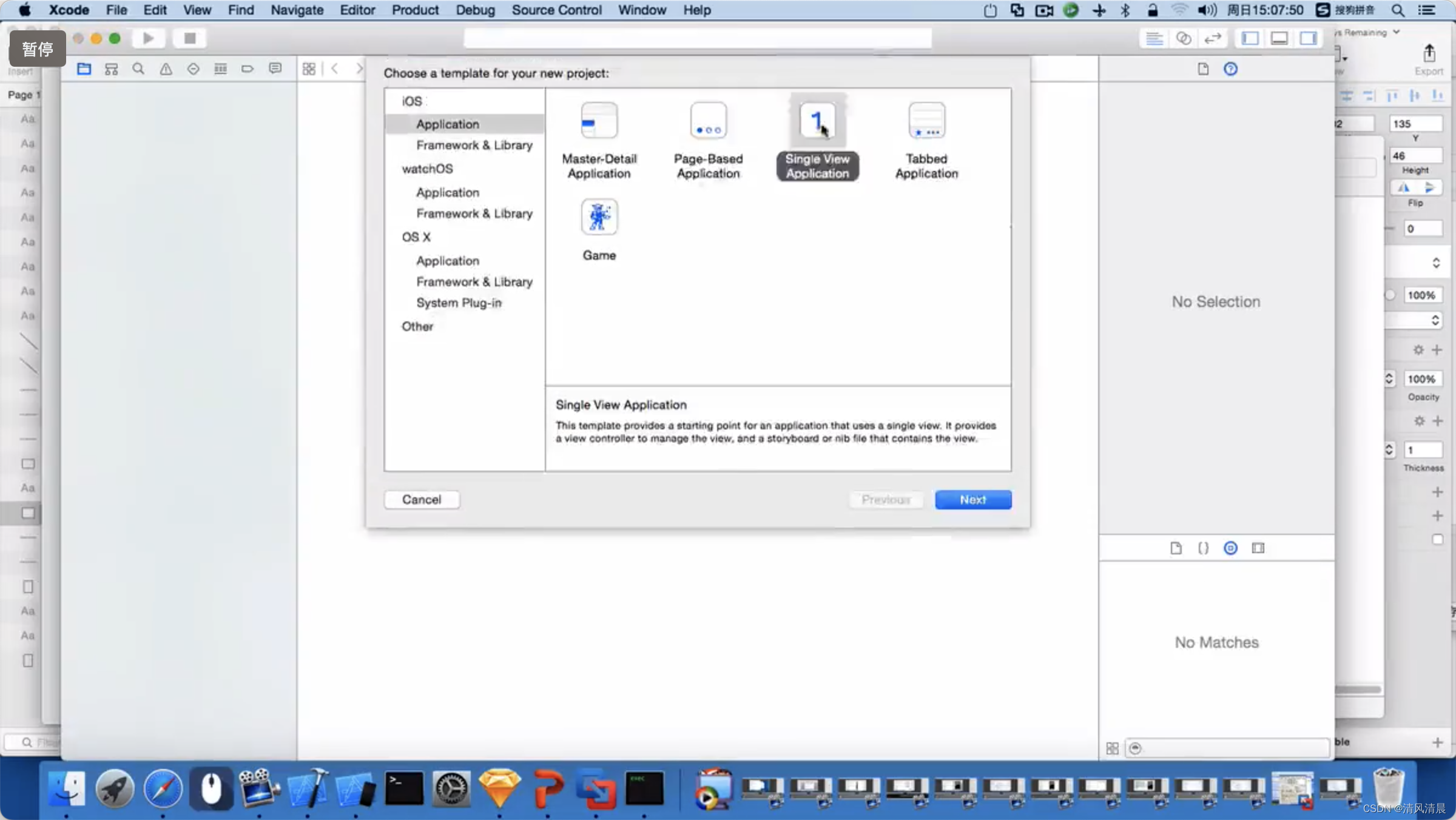Toggle the Navigator pane visibility
The image size is (1456, 820).
[1250, 38]
